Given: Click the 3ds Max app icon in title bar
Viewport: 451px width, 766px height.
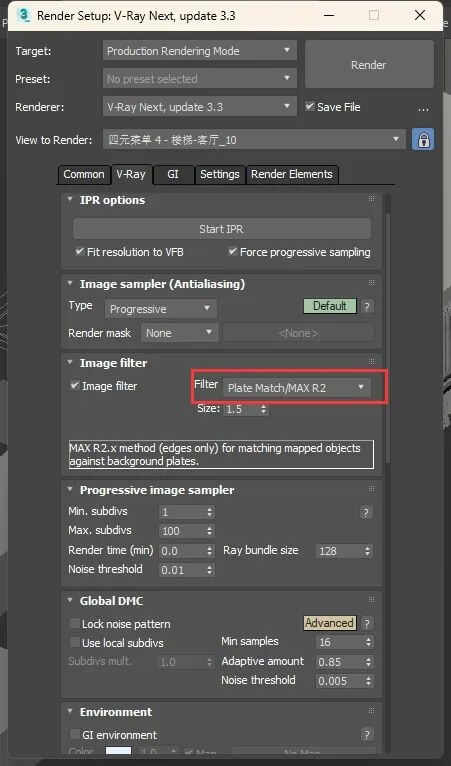Looking at the screenshot, I should (x=22, y=15).
